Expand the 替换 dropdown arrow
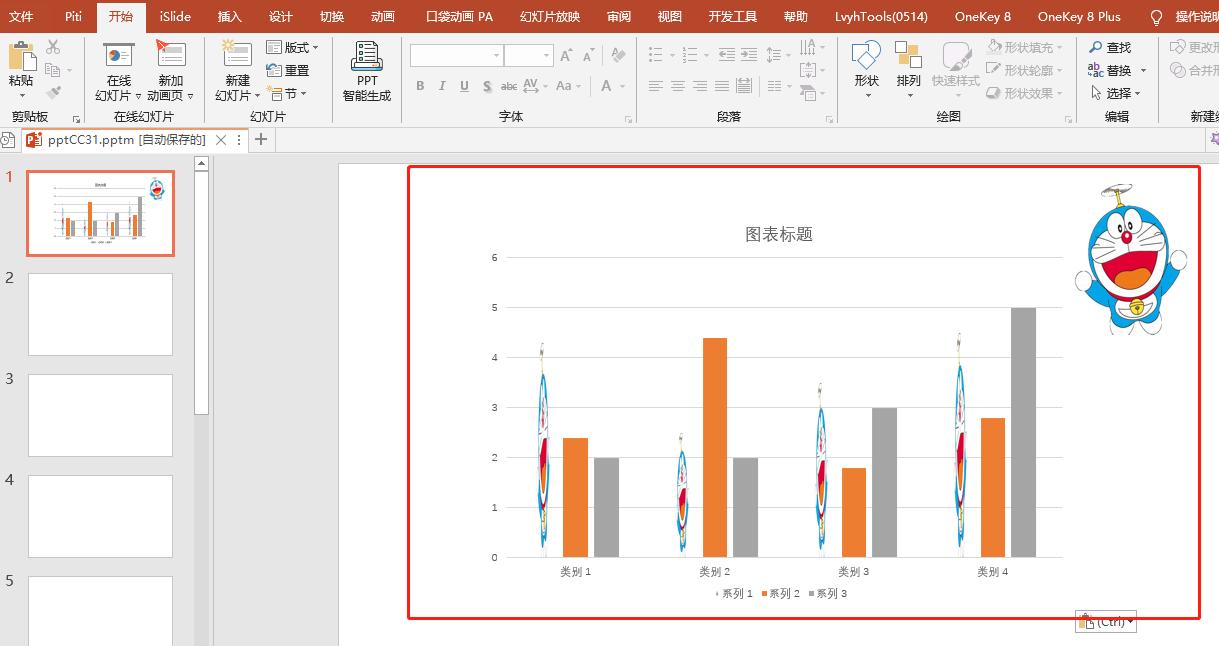The image size is (1219, 646). tap(1143, 69)
